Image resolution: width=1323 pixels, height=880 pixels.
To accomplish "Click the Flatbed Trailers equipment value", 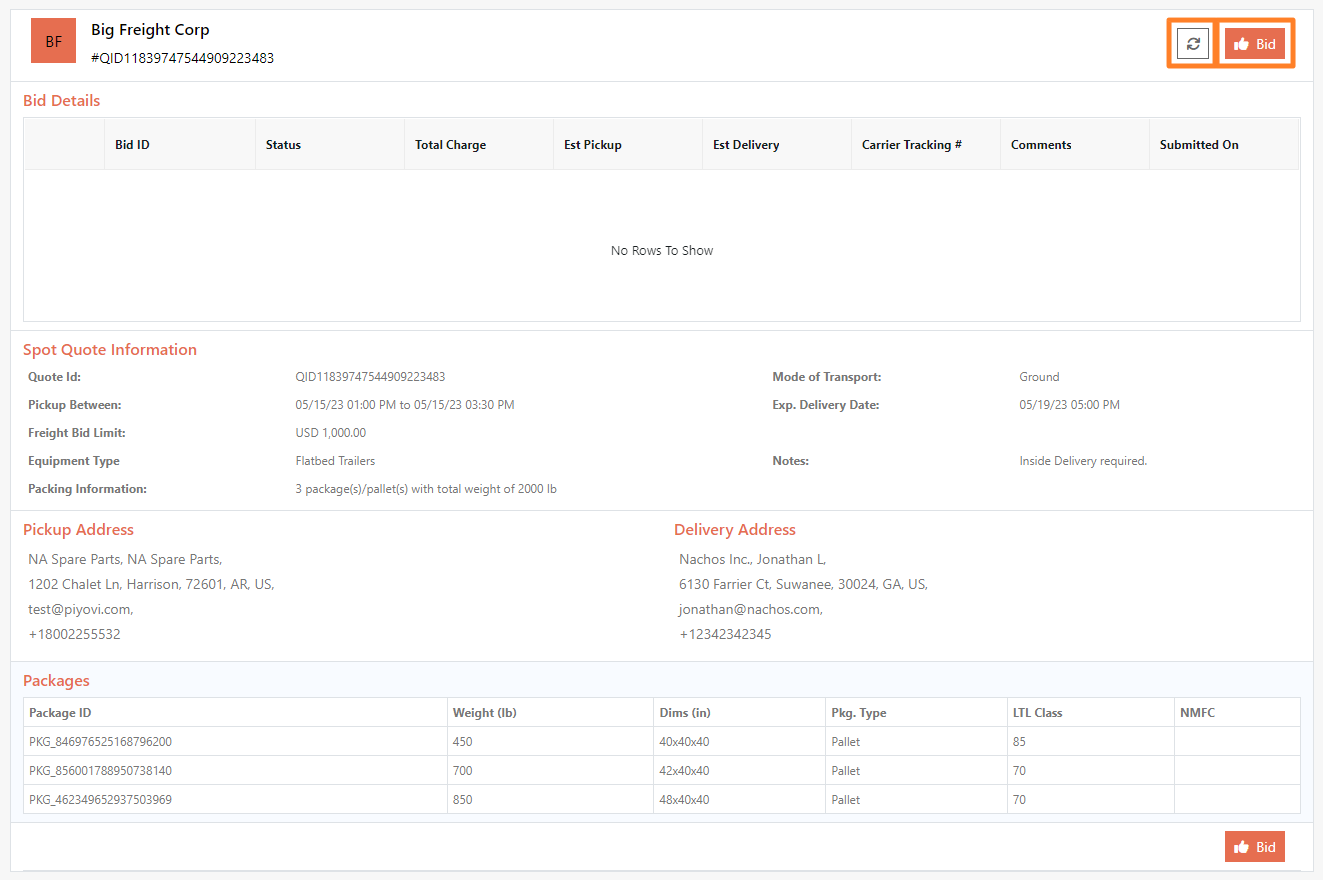I will 335,461.
